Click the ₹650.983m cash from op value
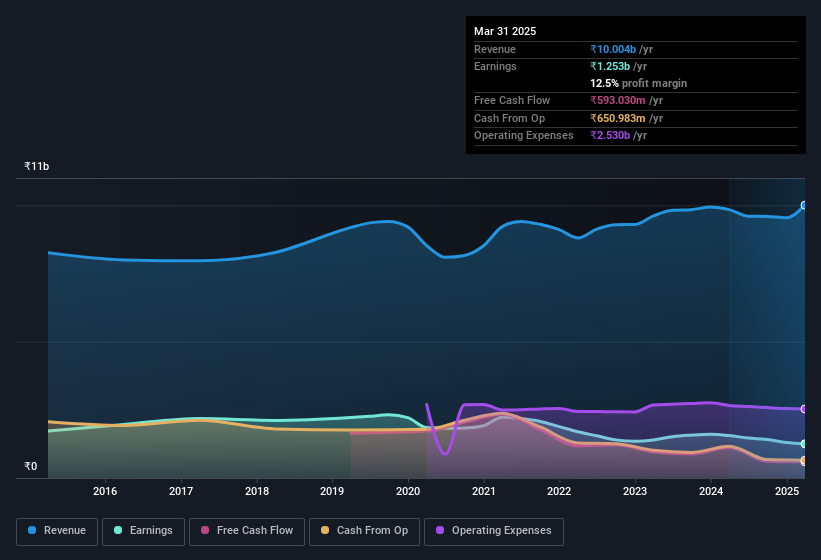821x560 pixels. click(x=617, y=118)
